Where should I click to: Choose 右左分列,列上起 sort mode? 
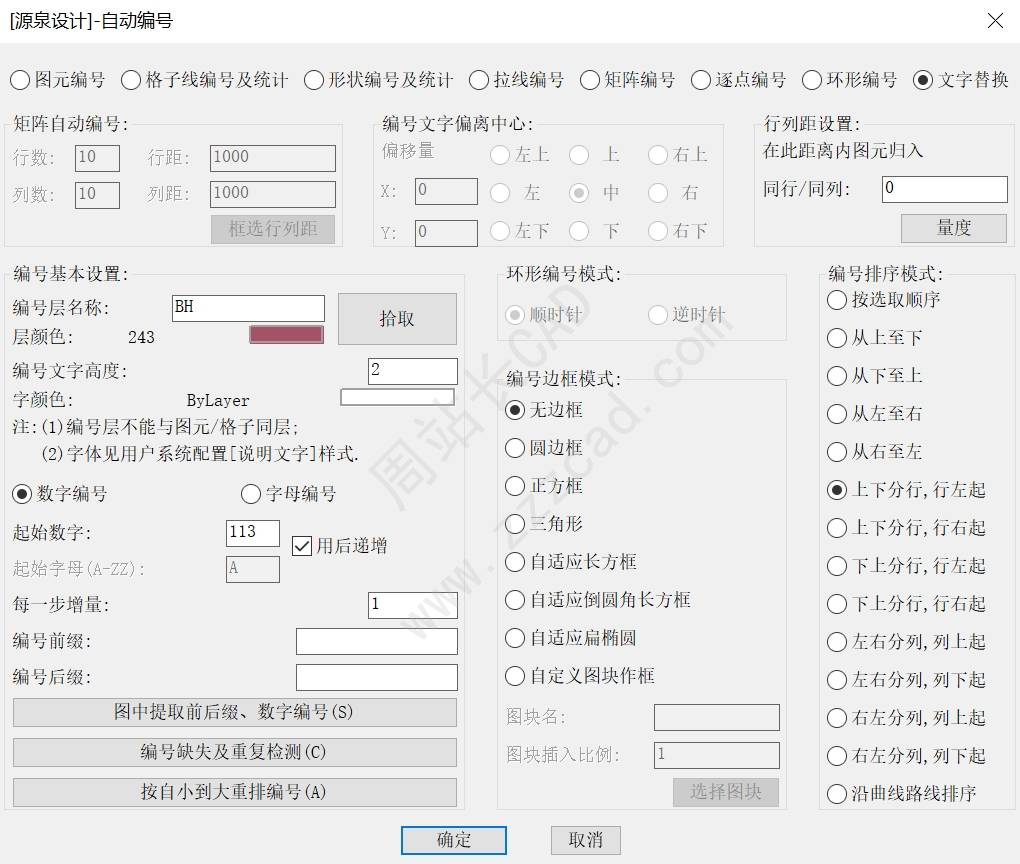pyautogui.click(x=906, y=718)
